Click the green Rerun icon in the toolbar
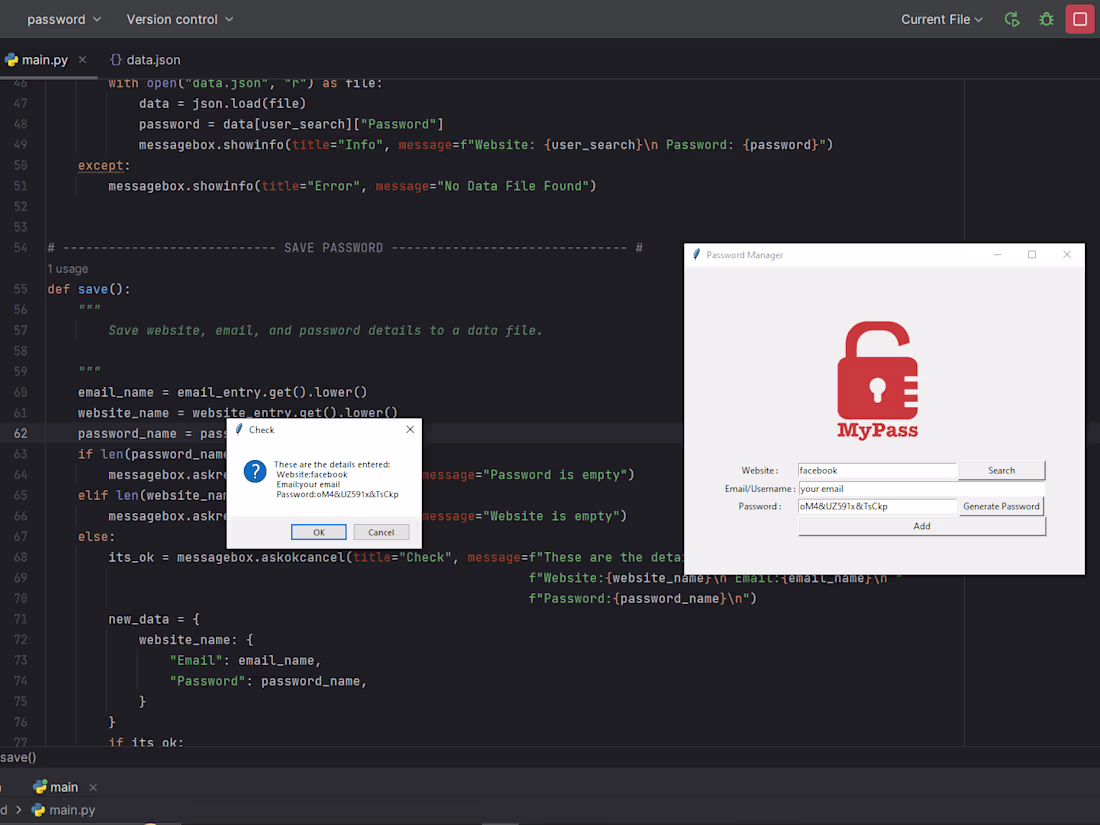Image resolution: width=1100 pixels, height=825 pixels. coord(1012,18)
